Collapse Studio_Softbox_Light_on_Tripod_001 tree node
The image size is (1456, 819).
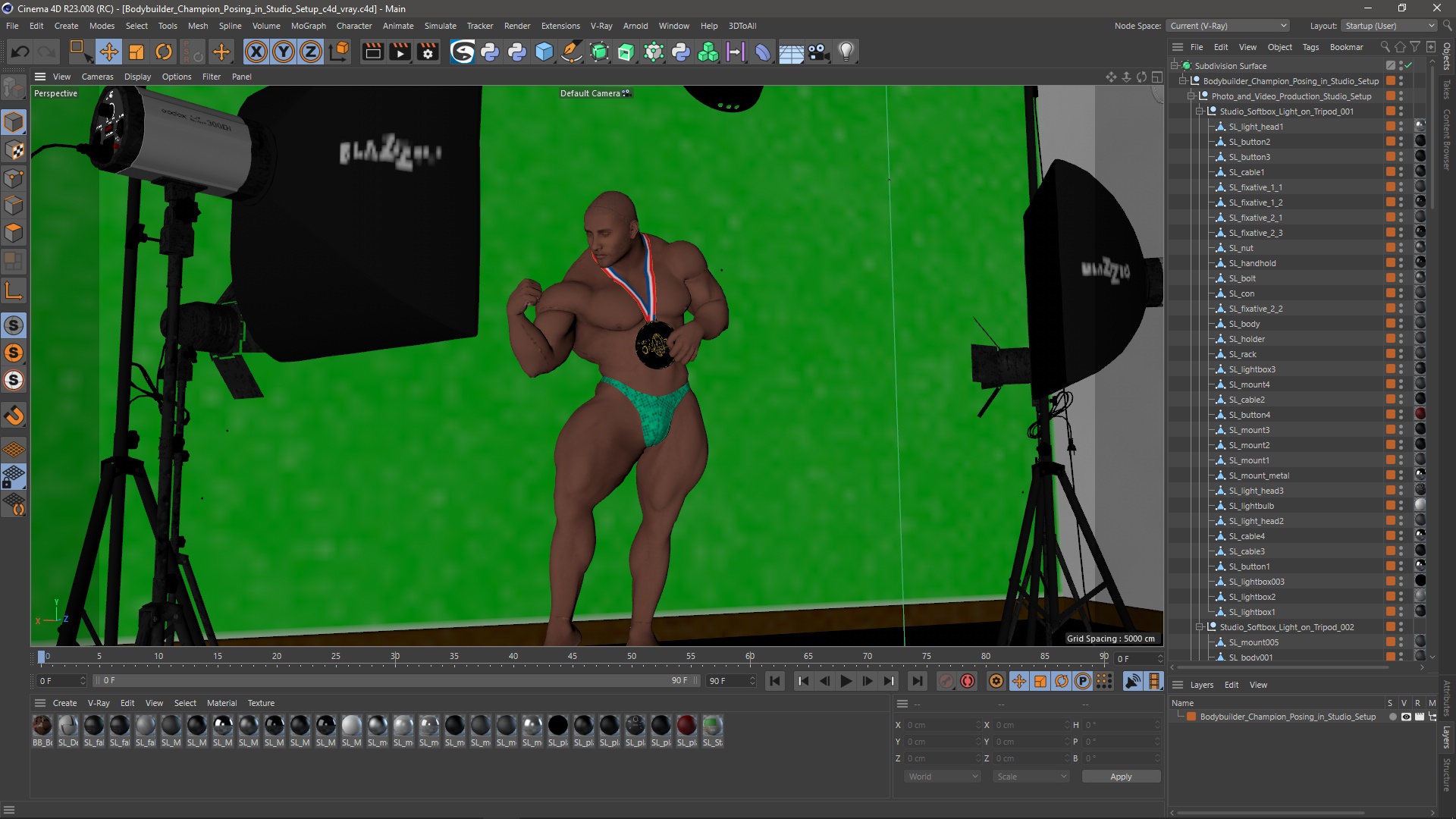[x=1200, y=111]
